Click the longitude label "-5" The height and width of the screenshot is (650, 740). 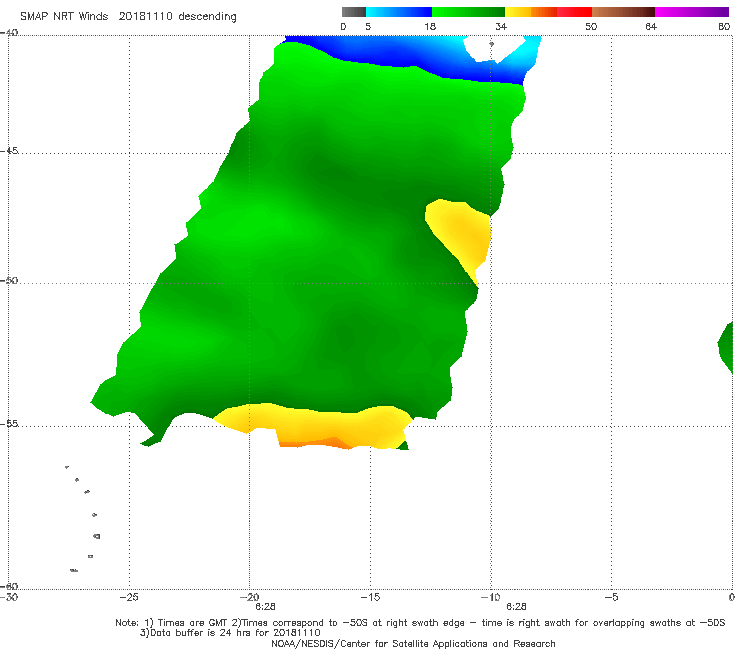611,597
